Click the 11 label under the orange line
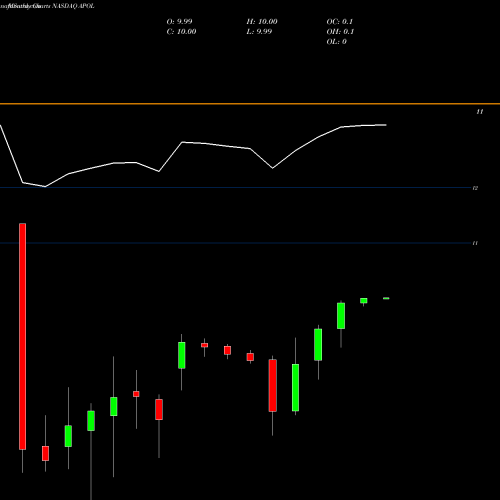Viewport: 500px width, 500px height. click(480, 112)
